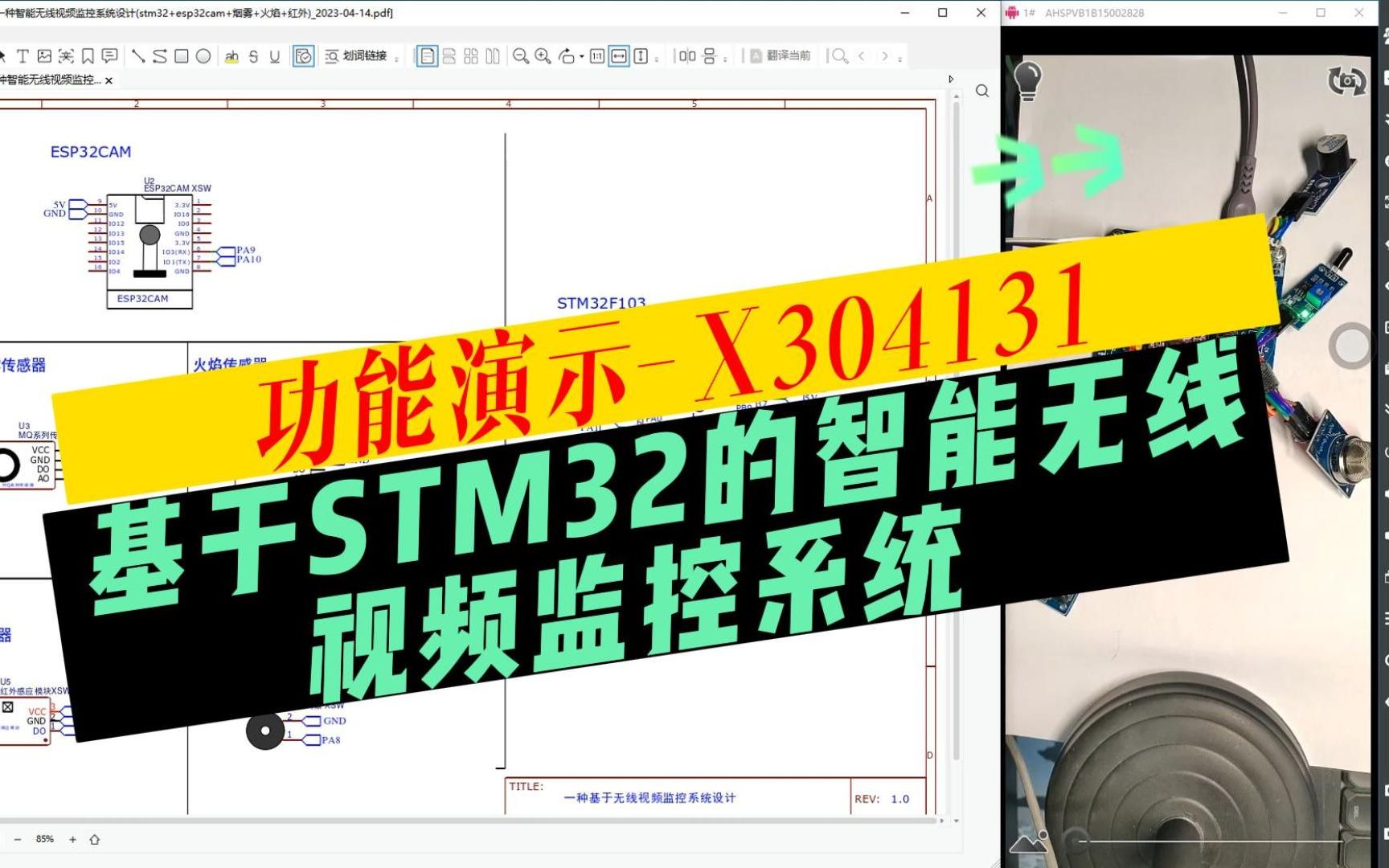1389x868 pixels.
Task: Set zoom to actual size 1:1
Action: 596,56
